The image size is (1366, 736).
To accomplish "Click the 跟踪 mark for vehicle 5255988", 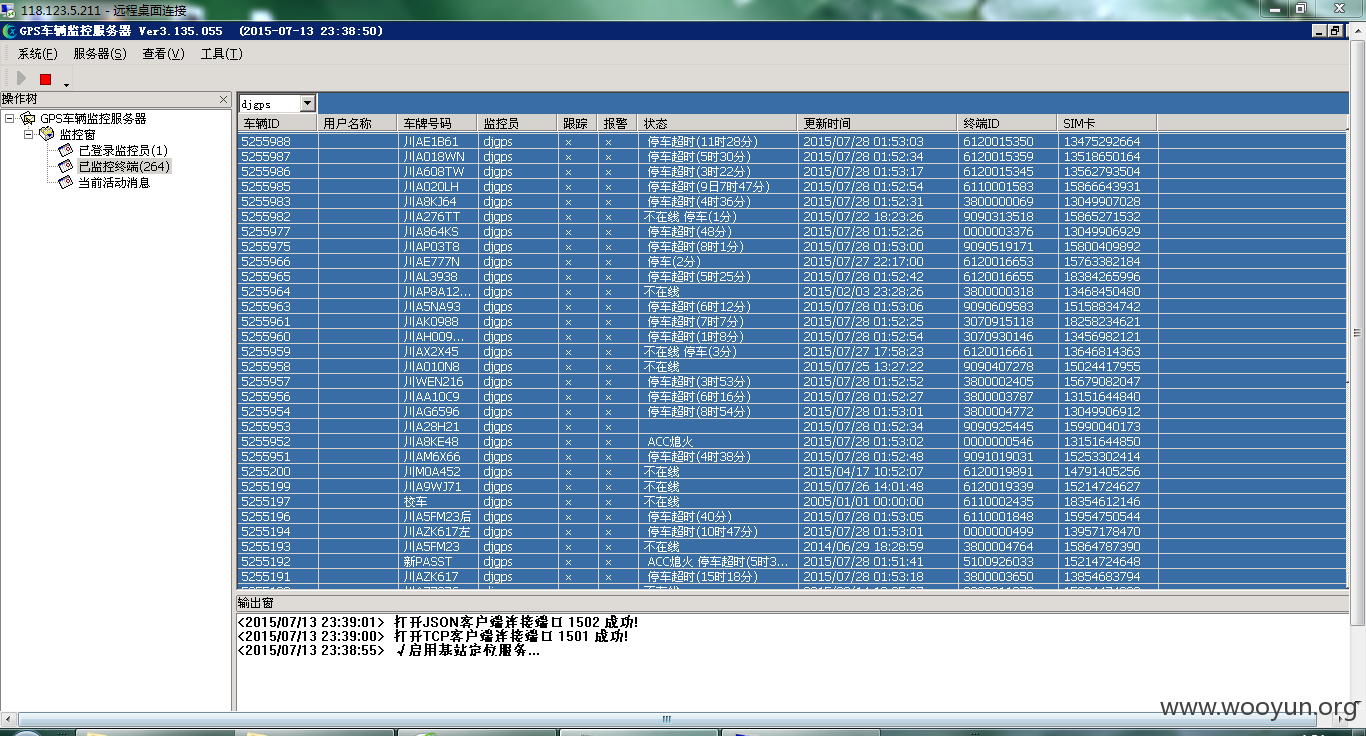I will [x=568, y=142].
